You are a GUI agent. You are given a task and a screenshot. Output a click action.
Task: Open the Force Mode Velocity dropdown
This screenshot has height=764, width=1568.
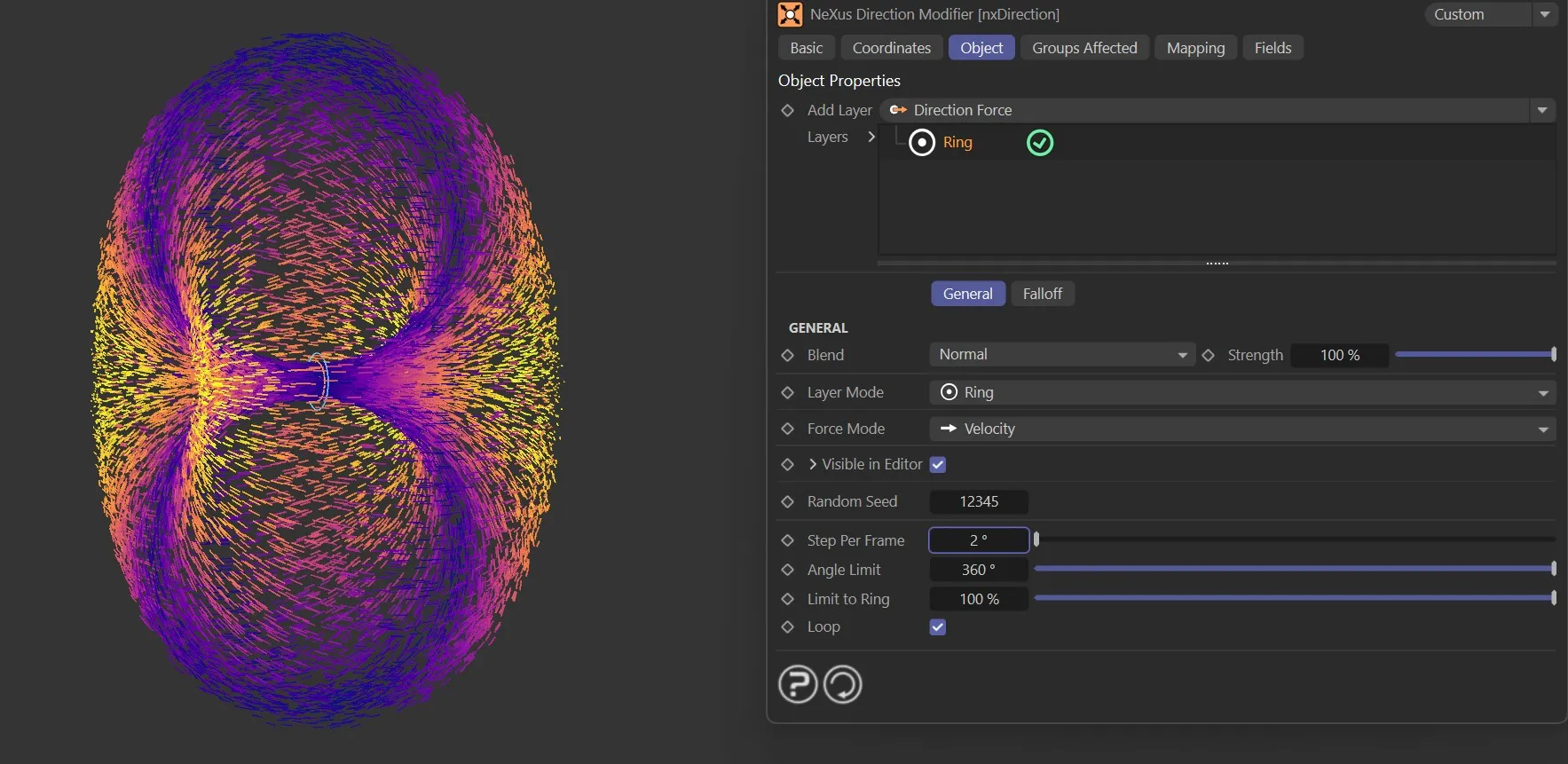pyautogui.click(x=1242, y=429)
